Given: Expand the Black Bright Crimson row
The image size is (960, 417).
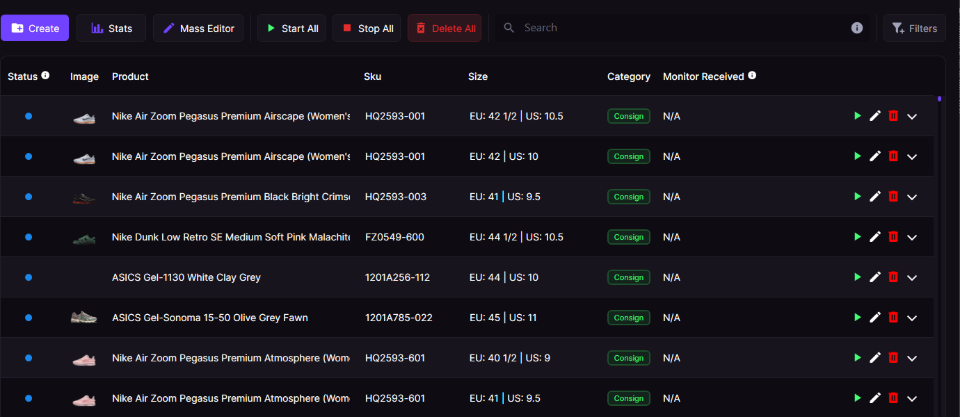Looking at the screenshot, I should click(912, 197).
